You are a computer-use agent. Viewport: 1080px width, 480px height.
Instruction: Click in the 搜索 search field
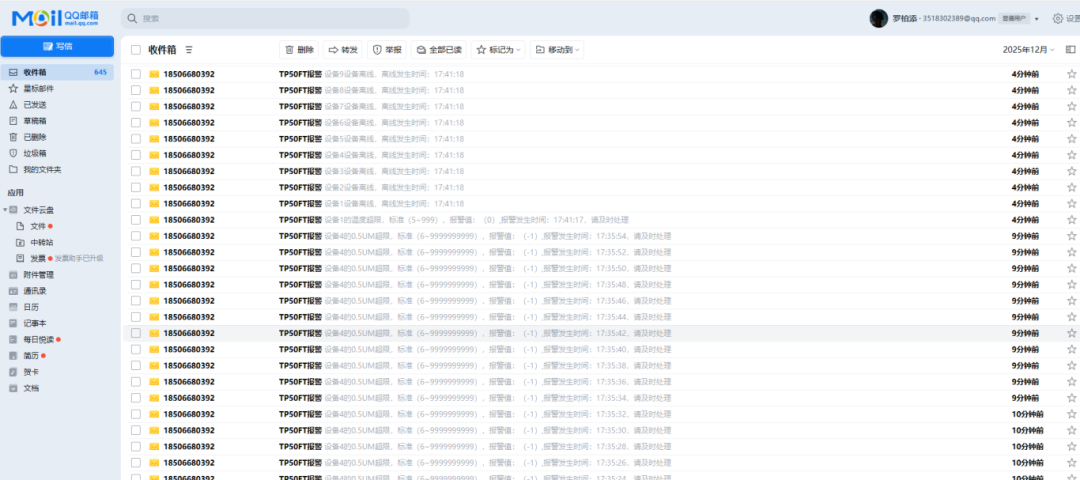click(265, 19)
